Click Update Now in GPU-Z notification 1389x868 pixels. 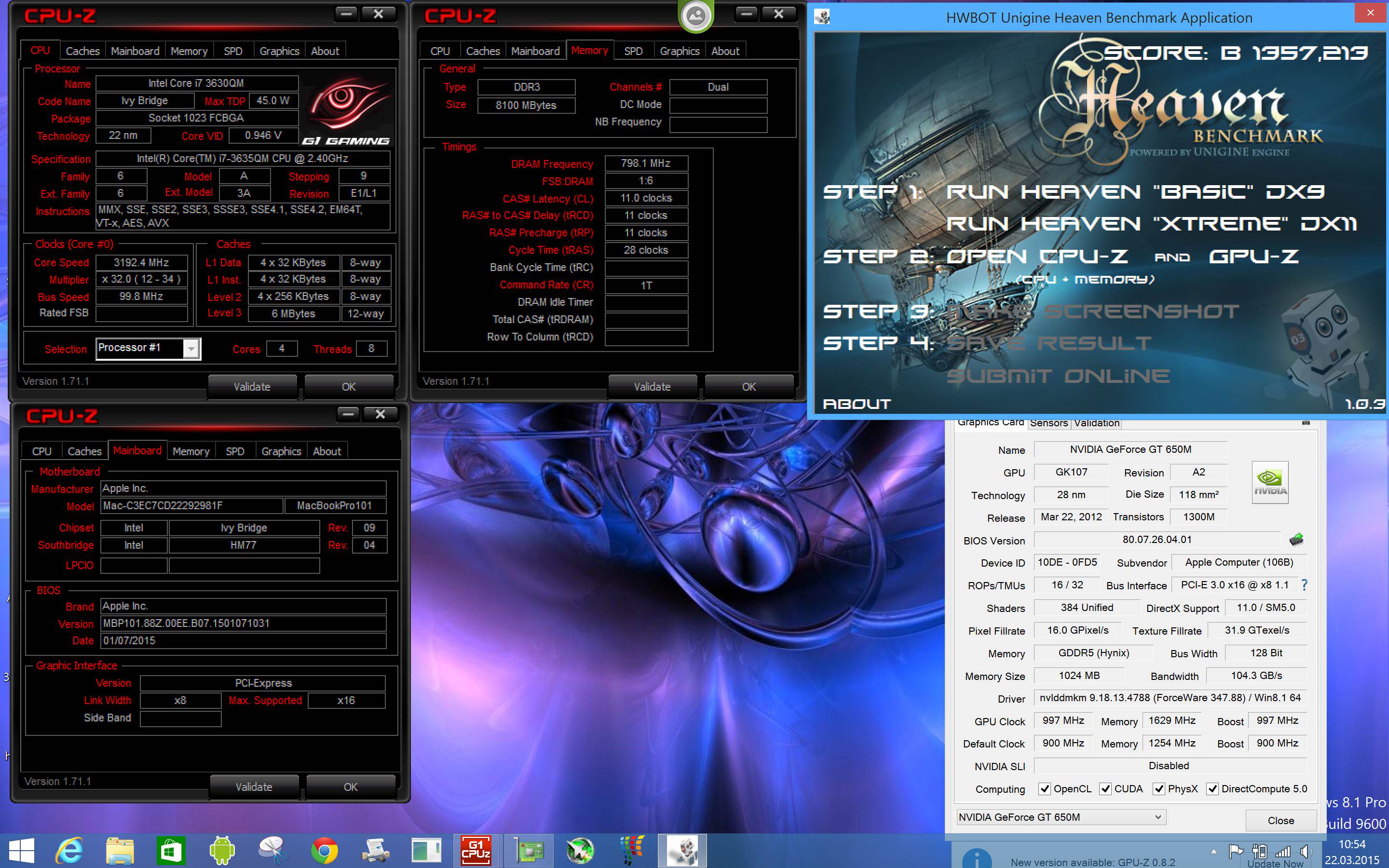coord(1275,863)
